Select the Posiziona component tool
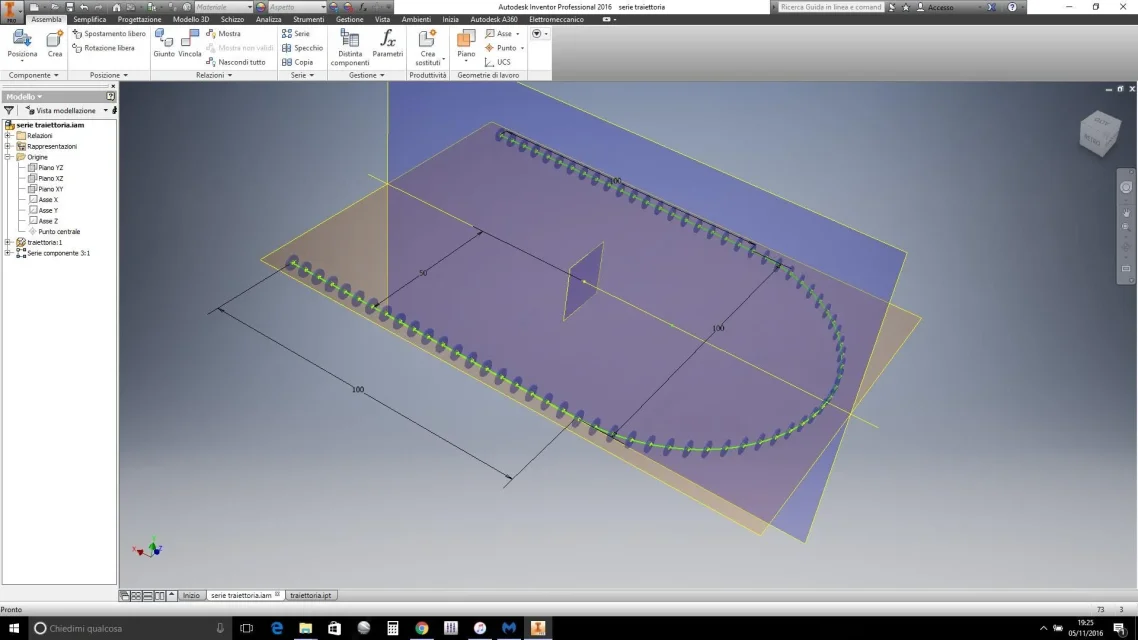The image size is (1138, 640). [x=22, y=44]
